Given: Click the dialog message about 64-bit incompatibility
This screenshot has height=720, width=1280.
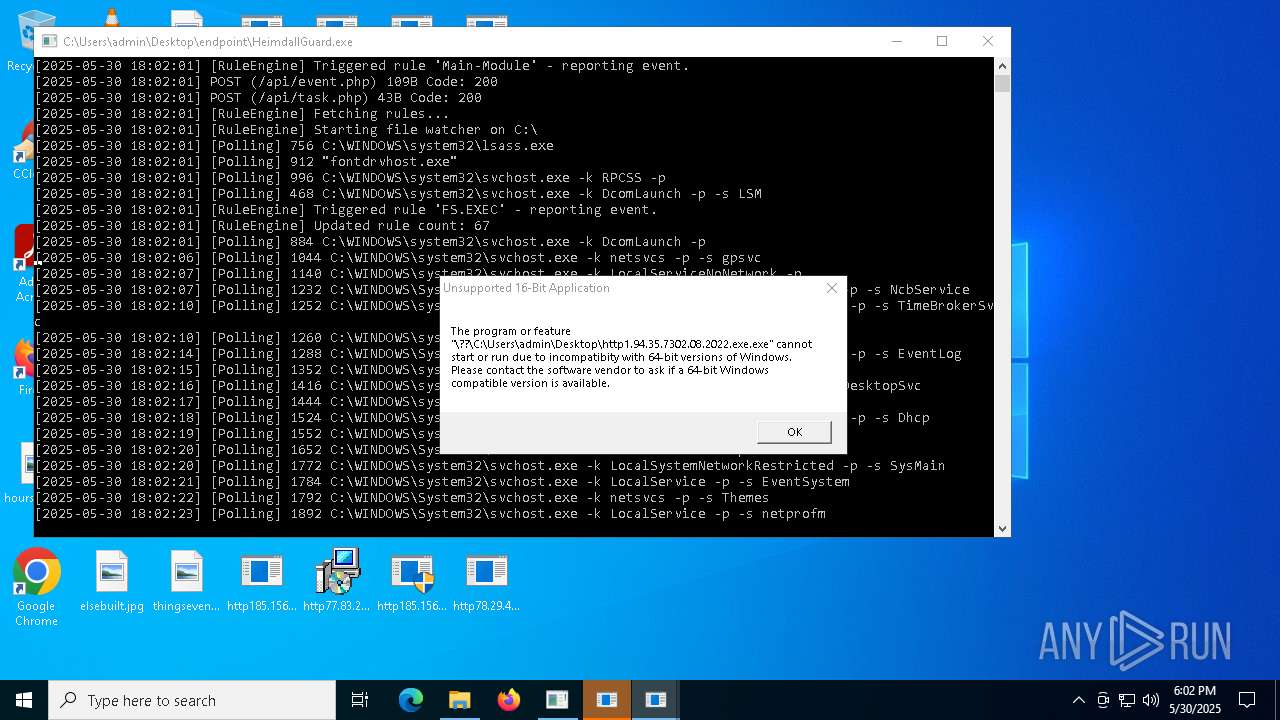Looking at the screenshot, I should coord(631,357).
